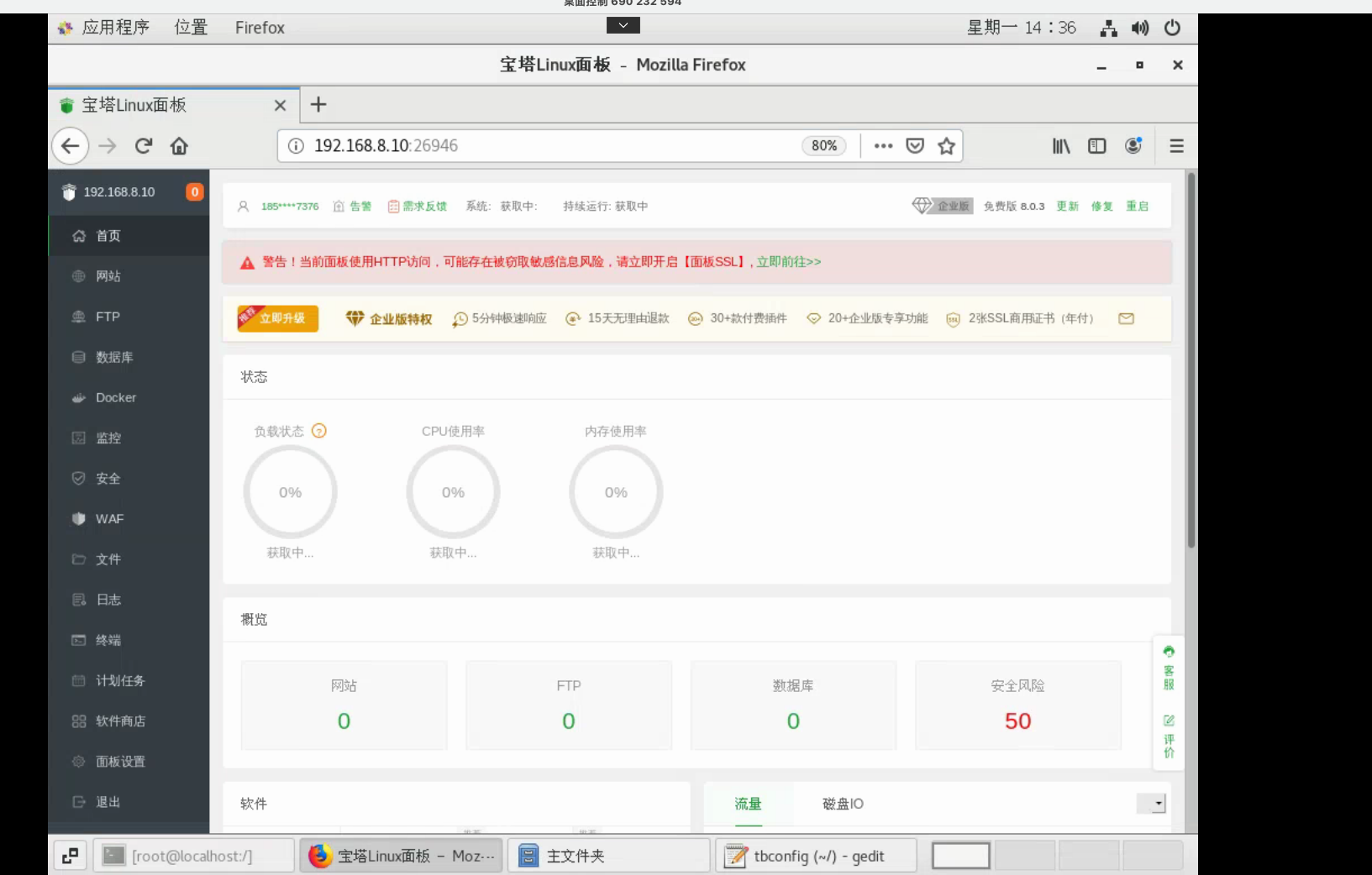Close the 宝塔Linux面板 tab
This screenshot has height=875, width=1372.
pos(281,105)
